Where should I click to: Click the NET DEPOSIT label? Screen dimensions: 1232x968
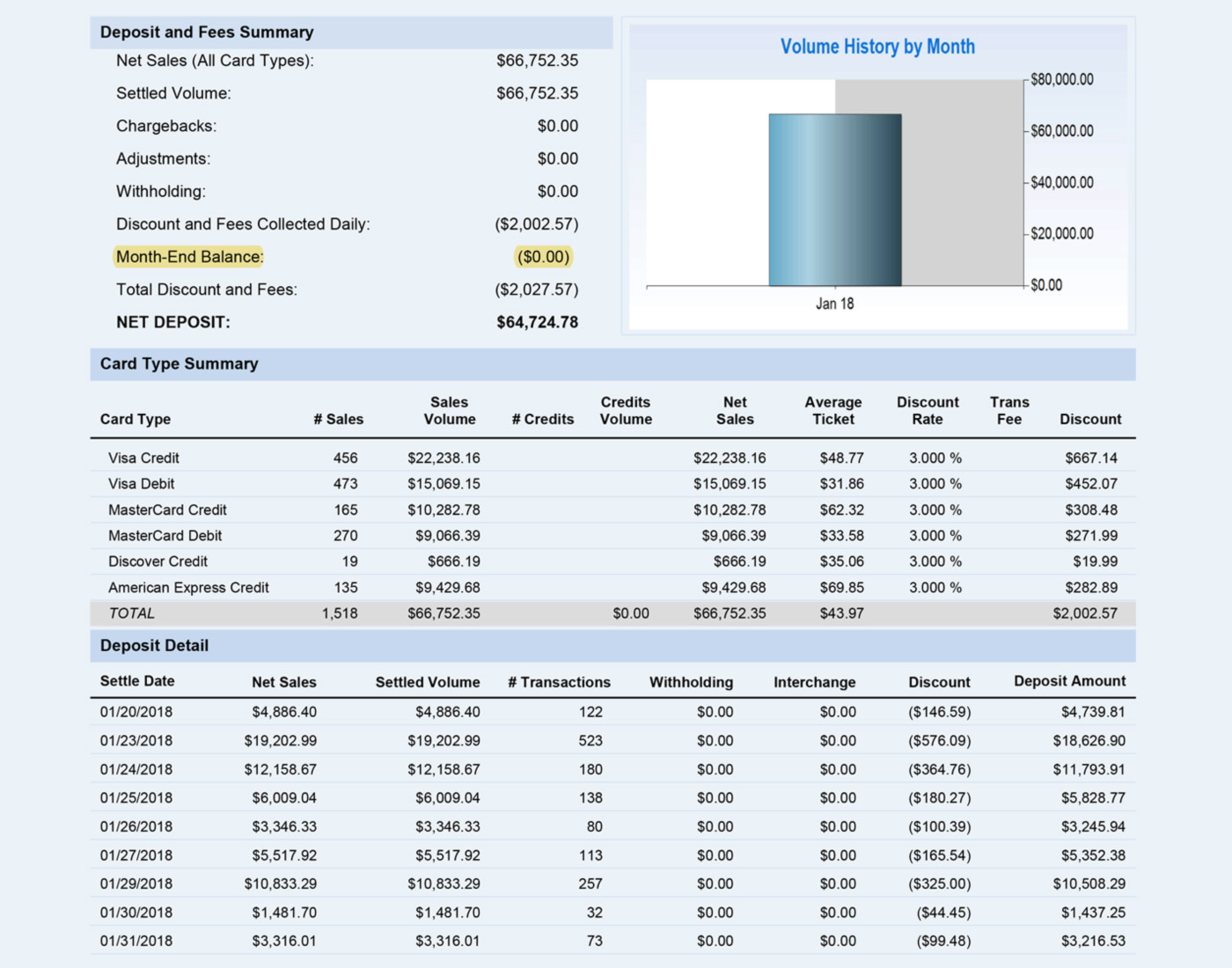coord(173,322)
